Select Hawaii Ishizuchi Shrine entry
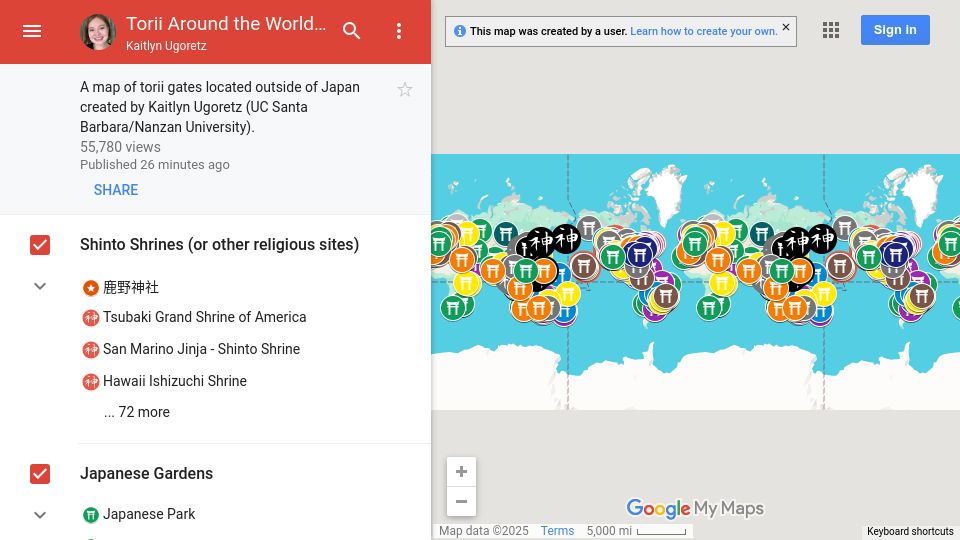The width and height of the screenshot is (960, 540). click(174, 381)
